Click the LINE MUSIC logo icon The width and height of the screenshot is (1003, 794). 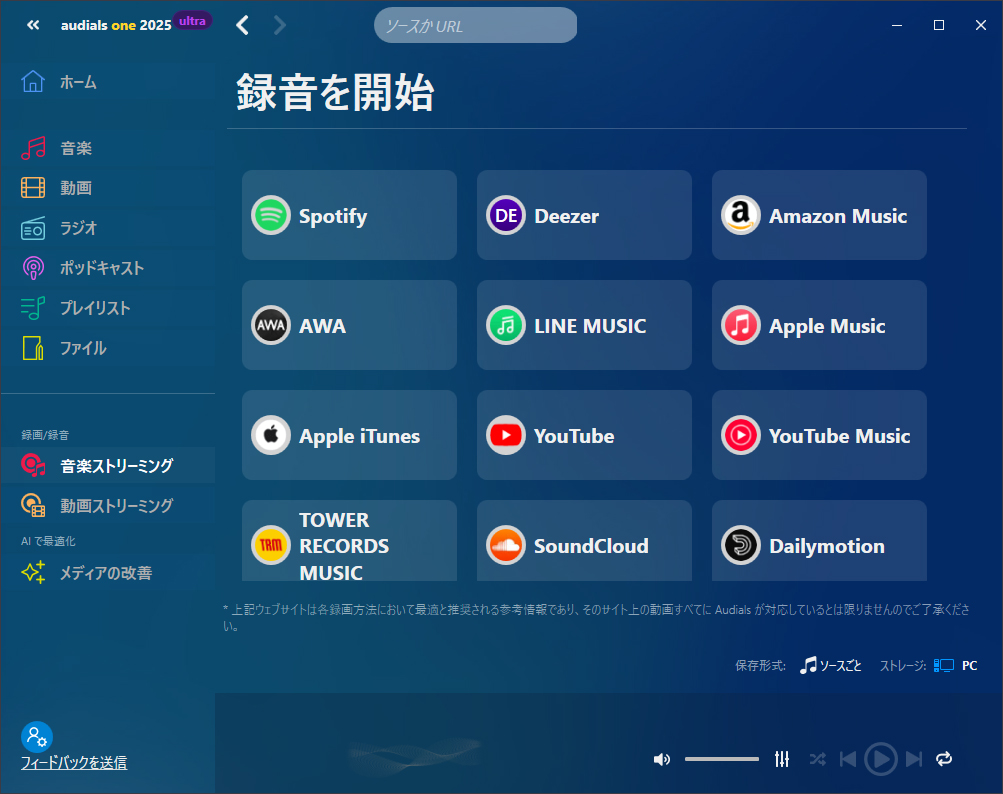pyautogui.click(x=505, y=325)
